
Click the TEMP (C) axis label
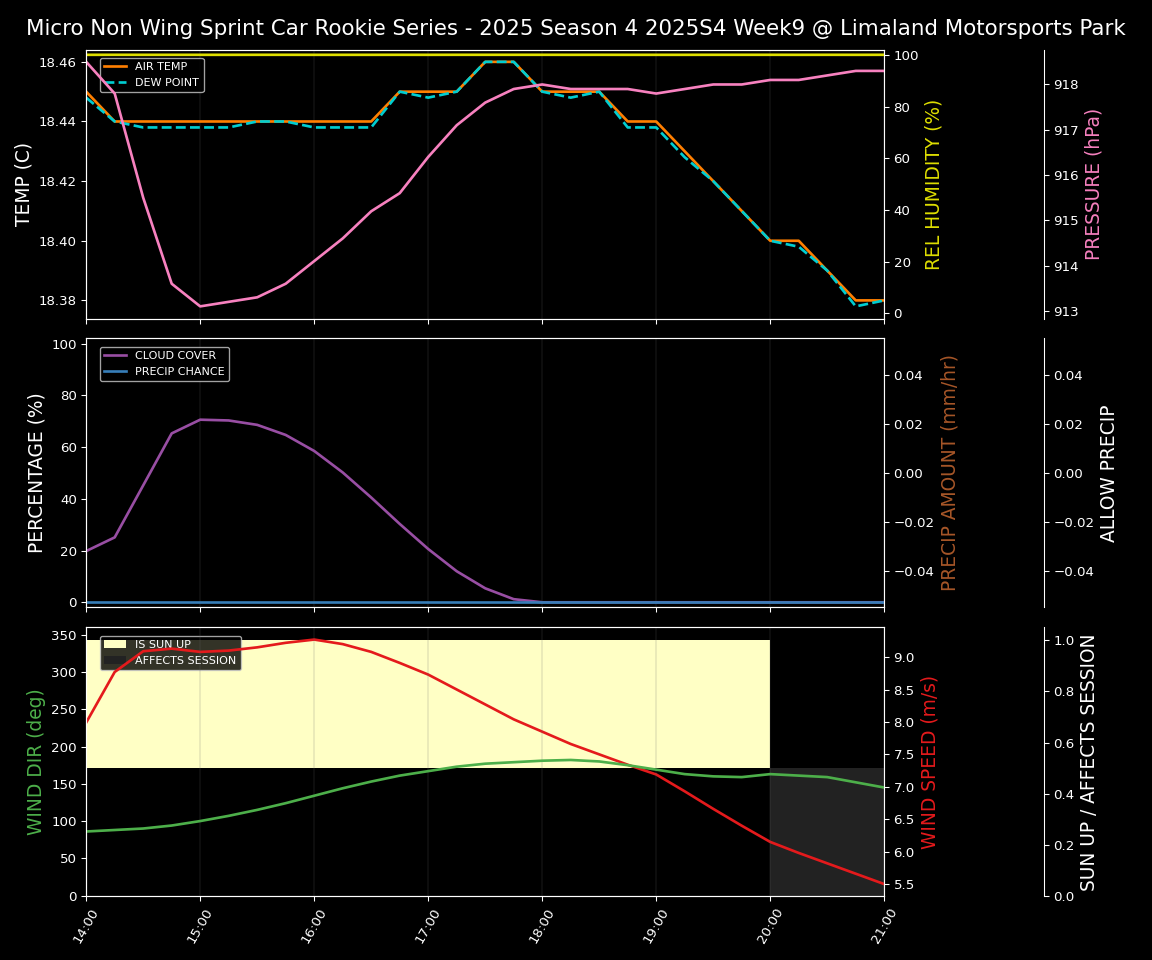pyautogui.click(x=23, y=185)
